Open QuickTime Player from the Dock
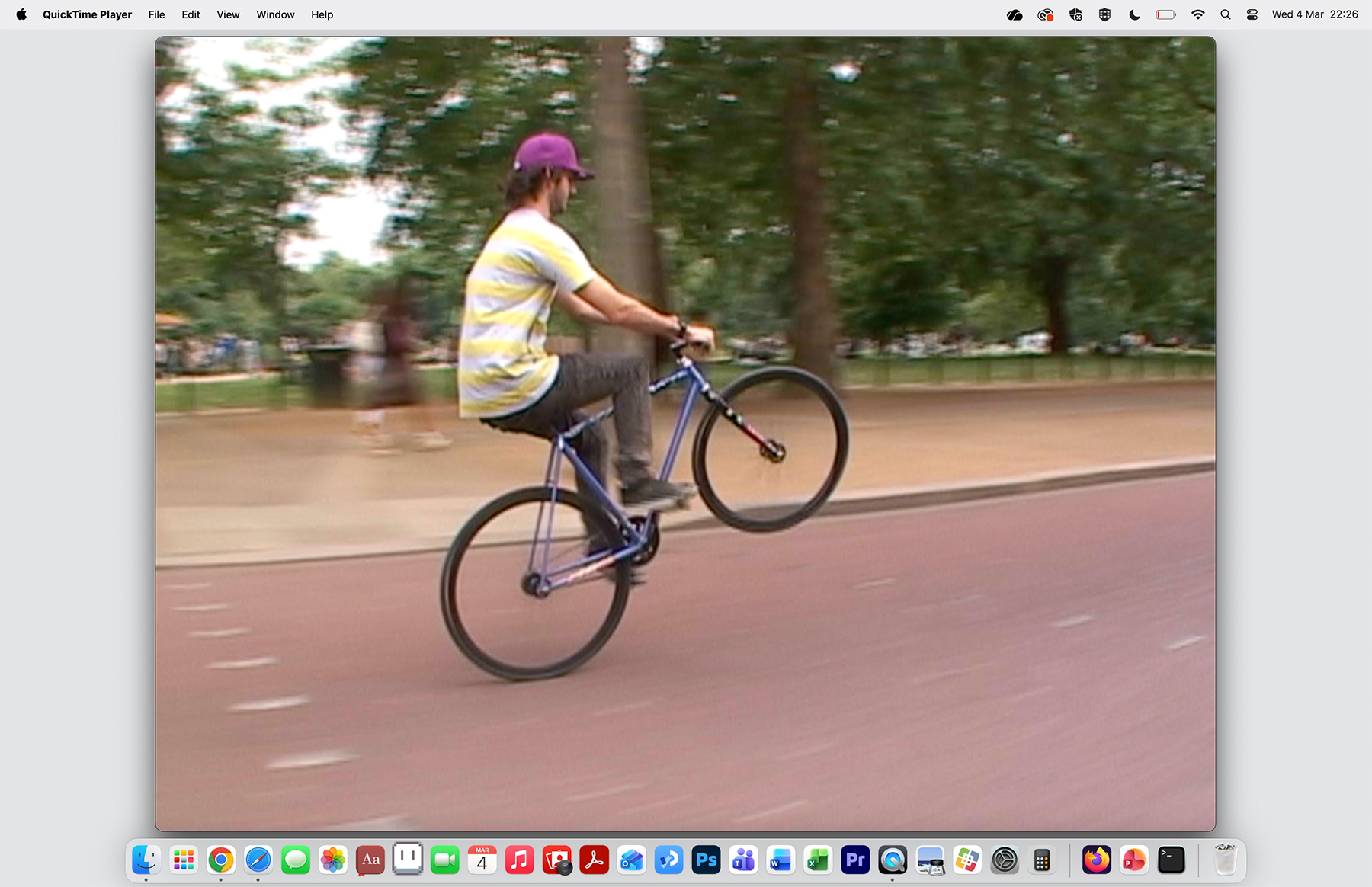Image resolution: width=1372 pixels, height=887 pixels. point(892,860)
